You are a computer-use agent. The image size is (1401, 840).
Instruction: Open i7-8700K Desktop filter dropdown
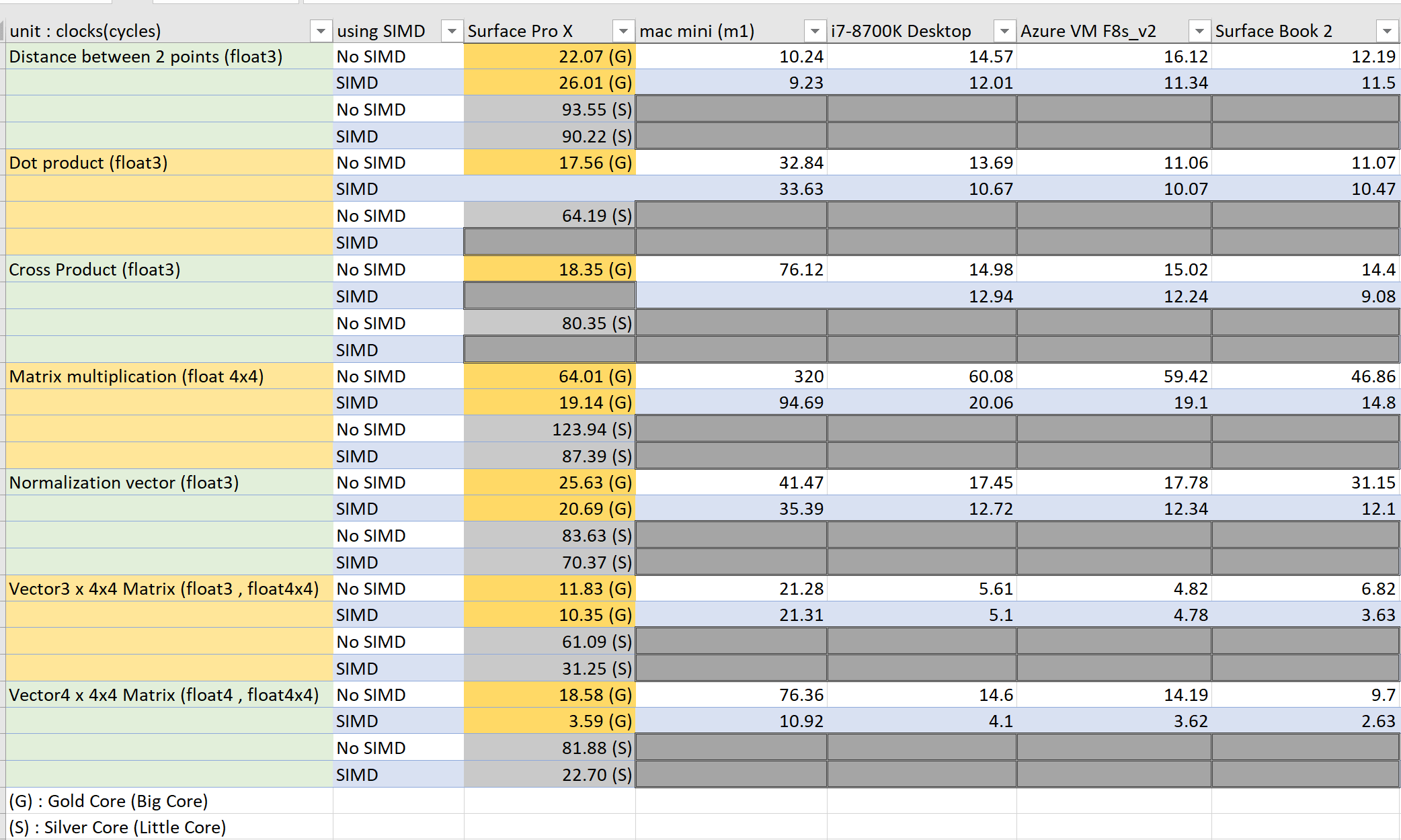pos(1004,32)
